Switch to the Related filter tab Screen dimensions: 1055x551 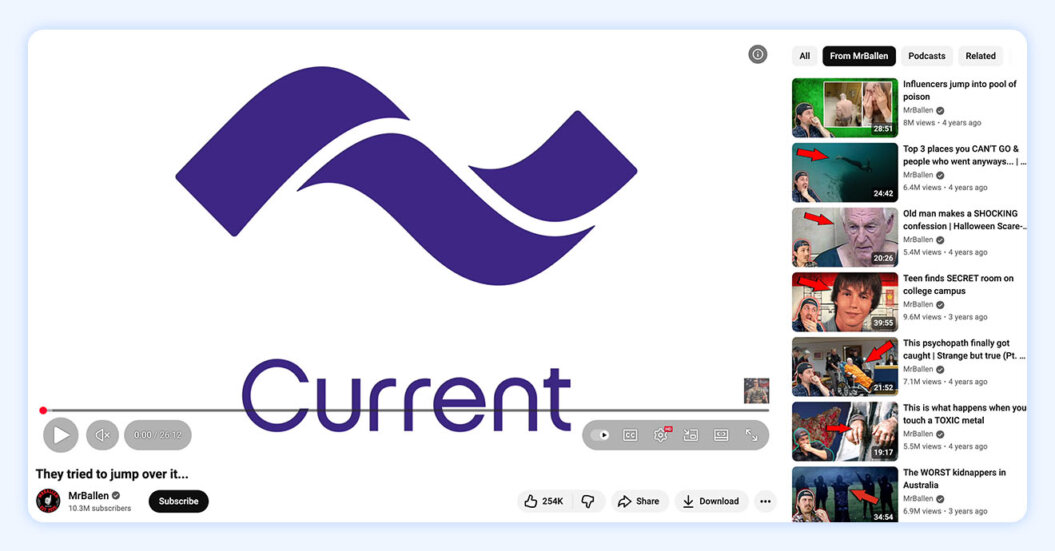pos(980,56)
